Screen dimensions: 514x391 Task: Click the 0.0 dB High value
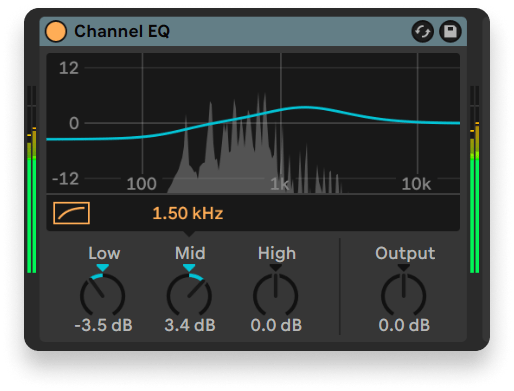[276, 325]
